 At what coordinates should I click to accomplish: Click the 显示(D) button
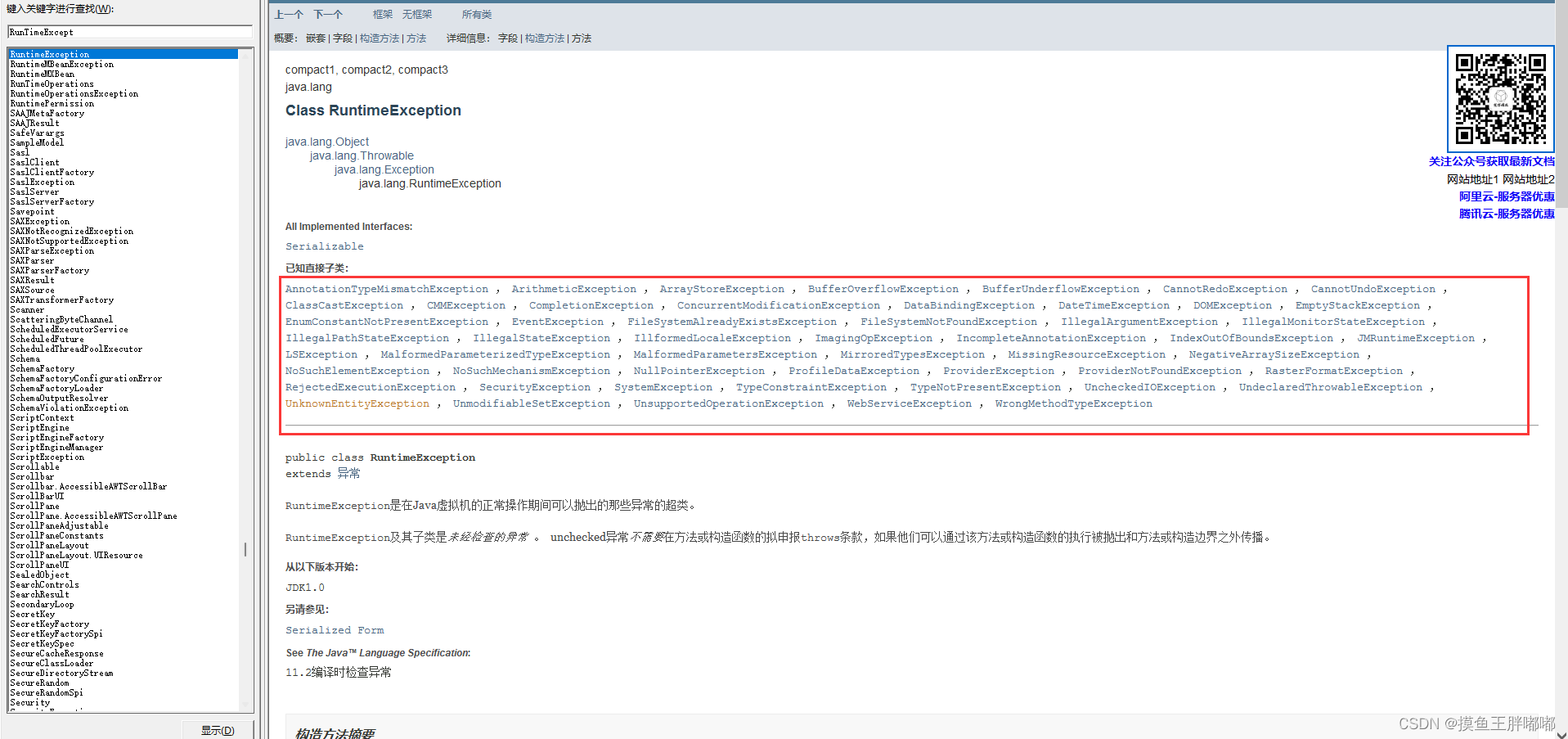[x=218, y=730]
